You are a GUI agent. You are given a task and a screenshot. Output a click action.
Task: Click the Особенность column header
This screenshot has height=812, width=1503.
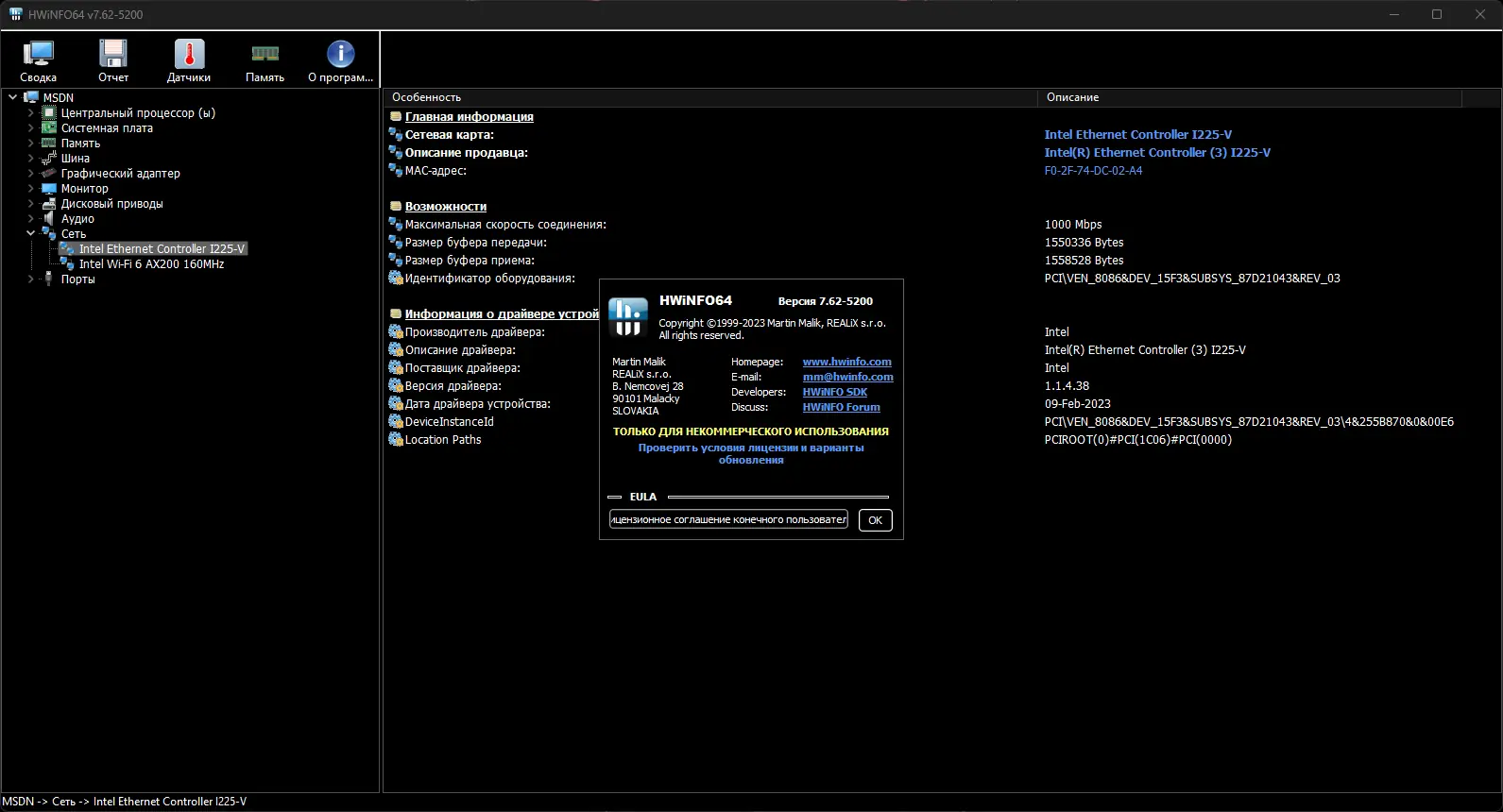pyautogui.click(x=709, y=97)
